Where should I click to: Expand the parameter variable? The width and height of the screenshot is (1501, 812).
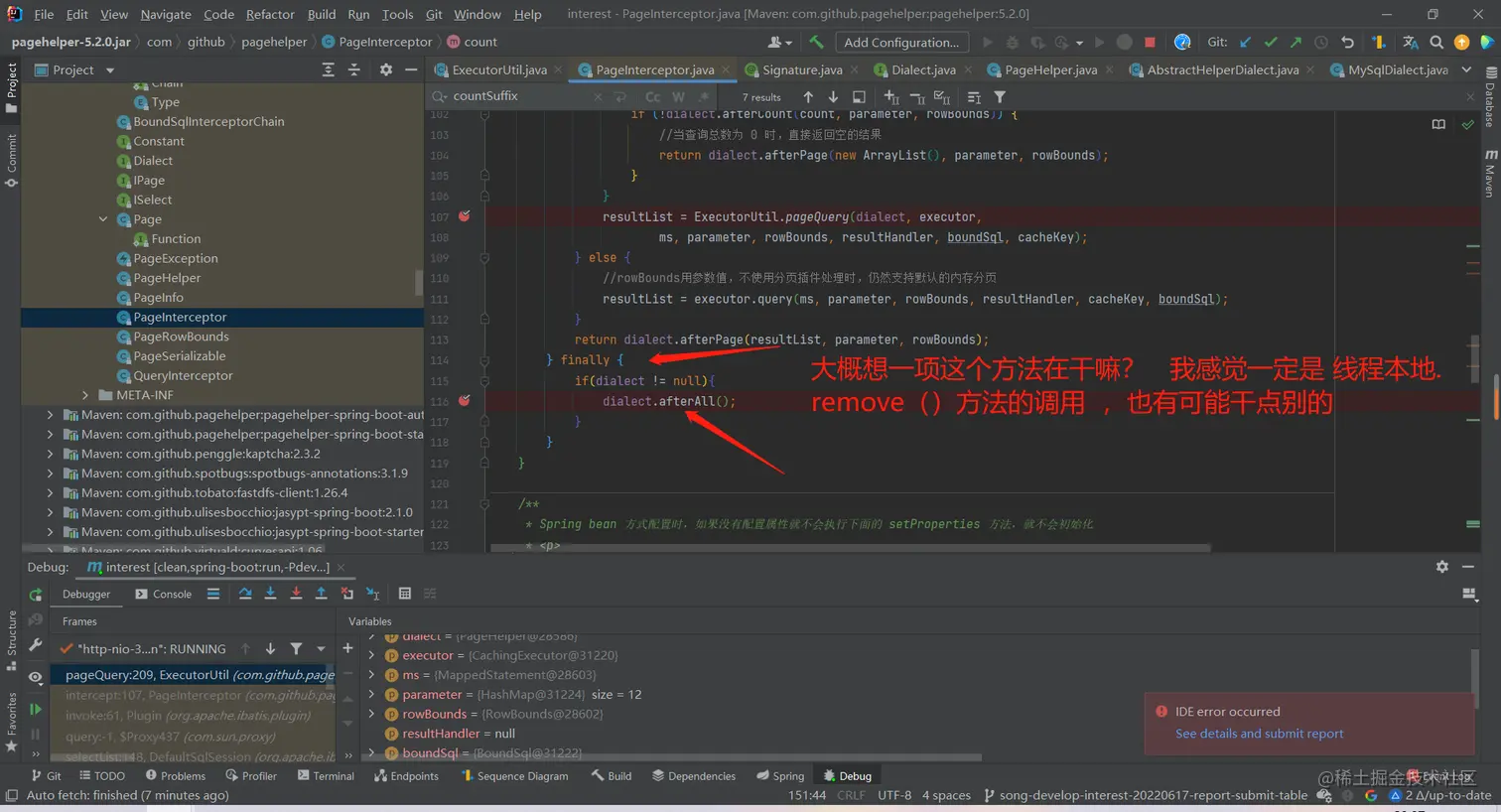click(371, 695)
